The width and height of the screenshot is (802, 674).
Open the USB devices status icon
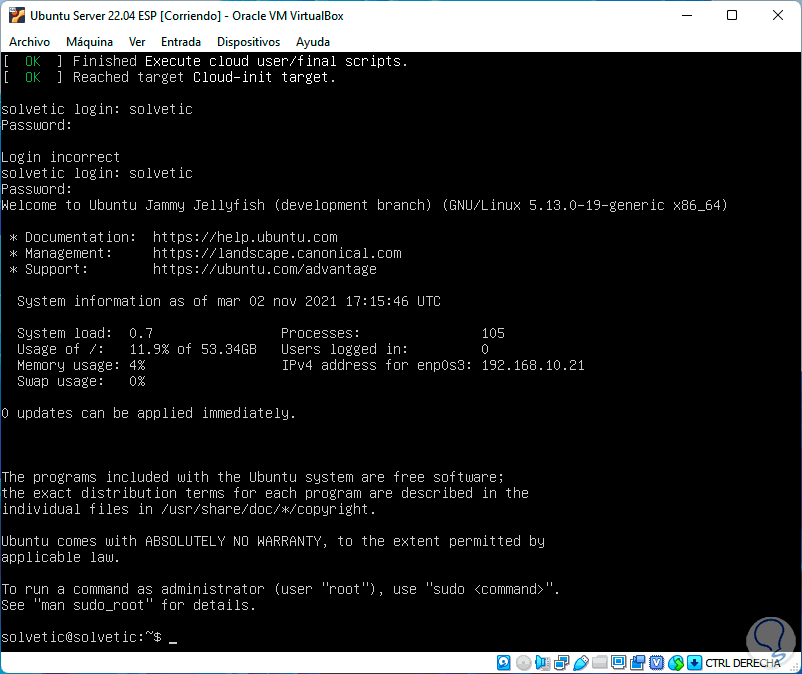581,663
